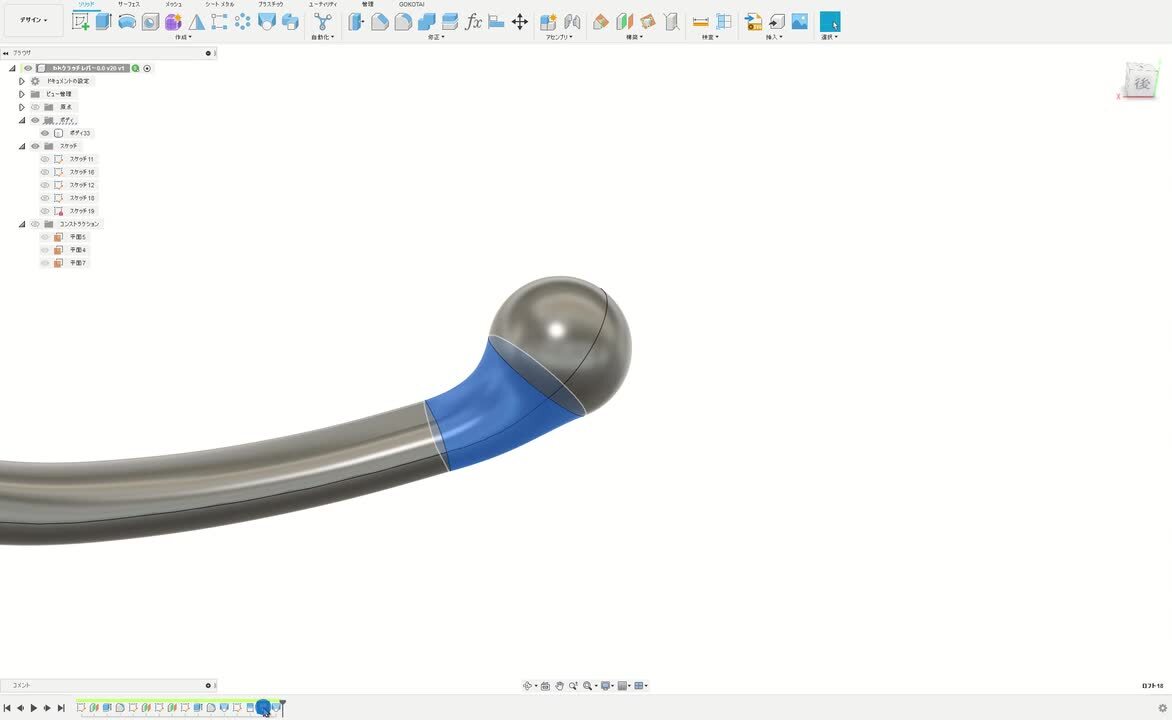
Task: Select the Extrude tool
Action: click(x=103, y=22)
